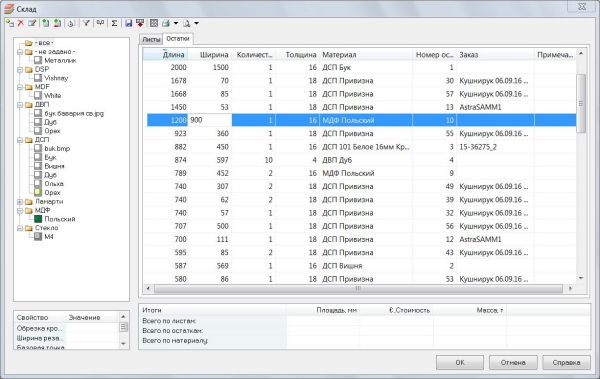Collapse the МДФ tree folder

pos(20,210)
